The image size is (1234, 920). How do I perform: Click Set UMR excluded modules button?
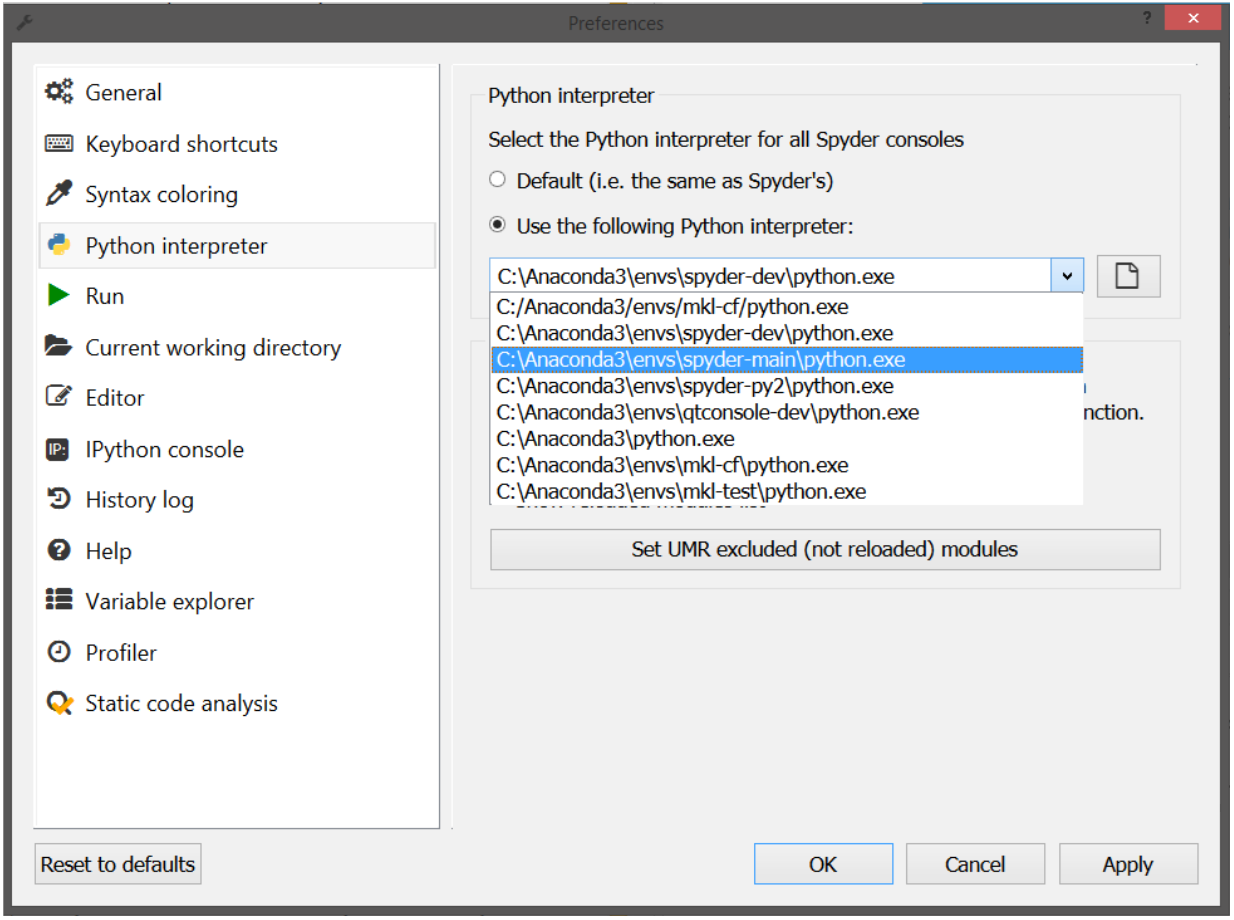pyautogui.click(x=824, y=549)
